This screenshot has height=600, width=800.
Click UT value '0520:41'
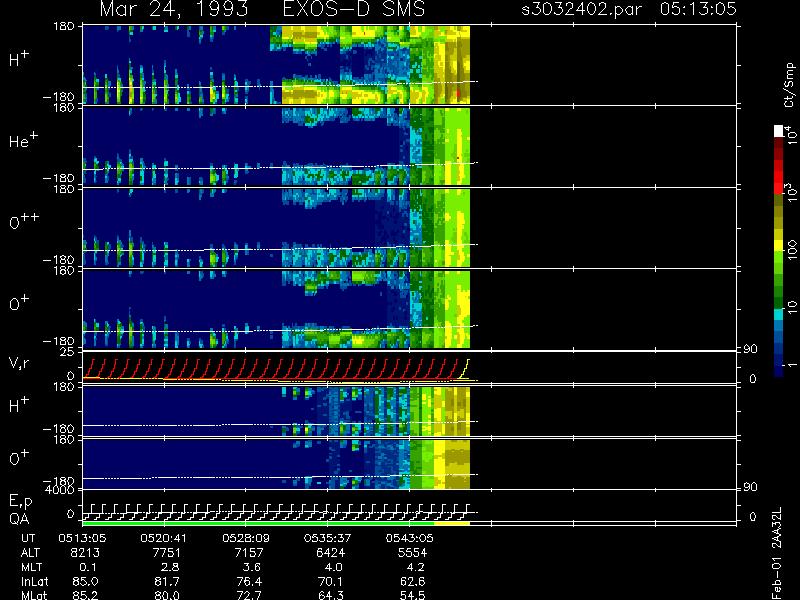point(164,538)
